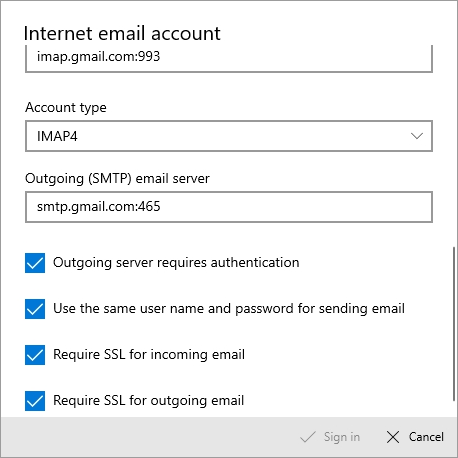Disable Require SSL for incoming email checkbox

coord(35,355)
